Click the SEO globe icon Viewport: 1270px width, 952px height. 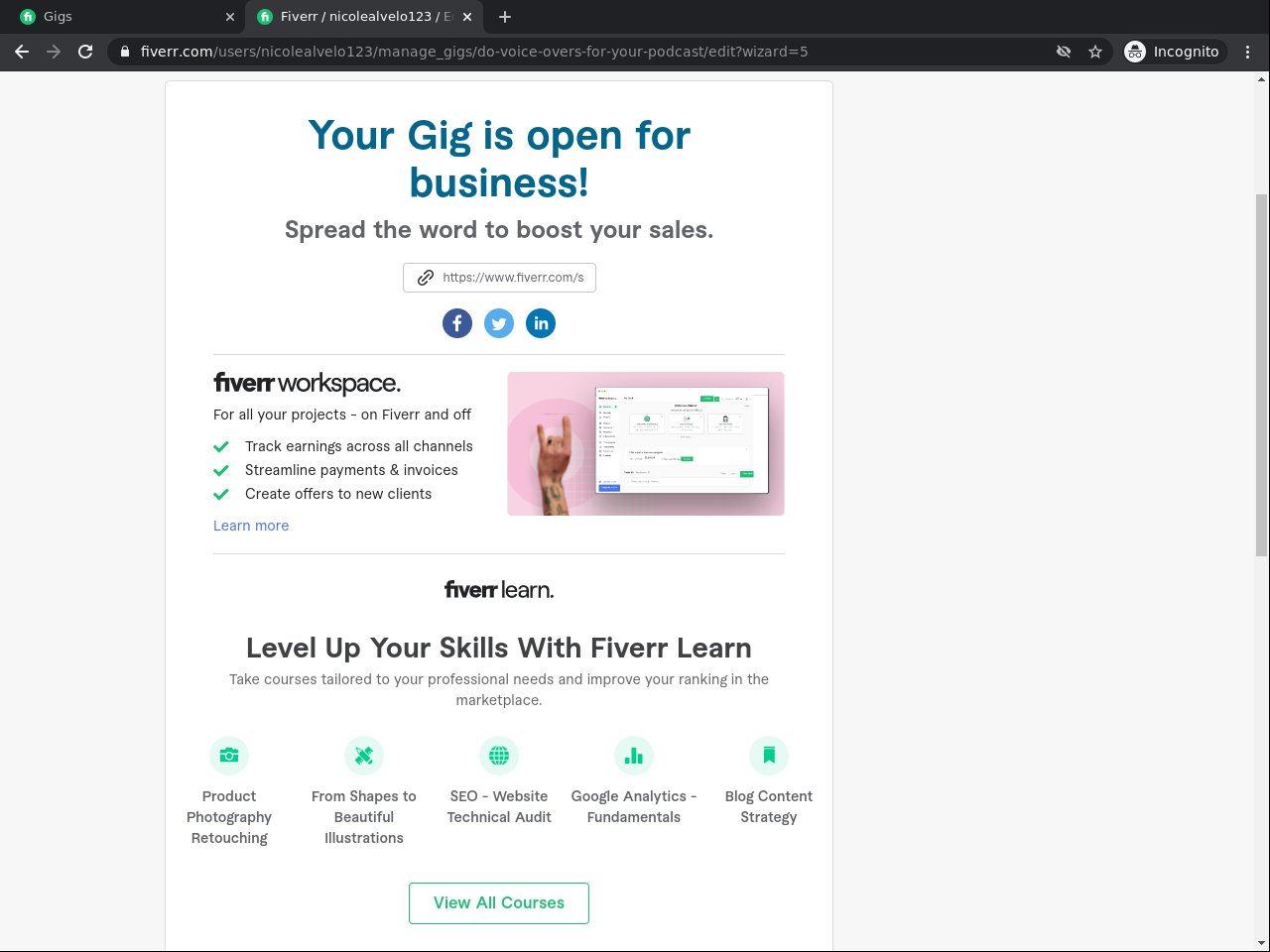click(499, 756)
